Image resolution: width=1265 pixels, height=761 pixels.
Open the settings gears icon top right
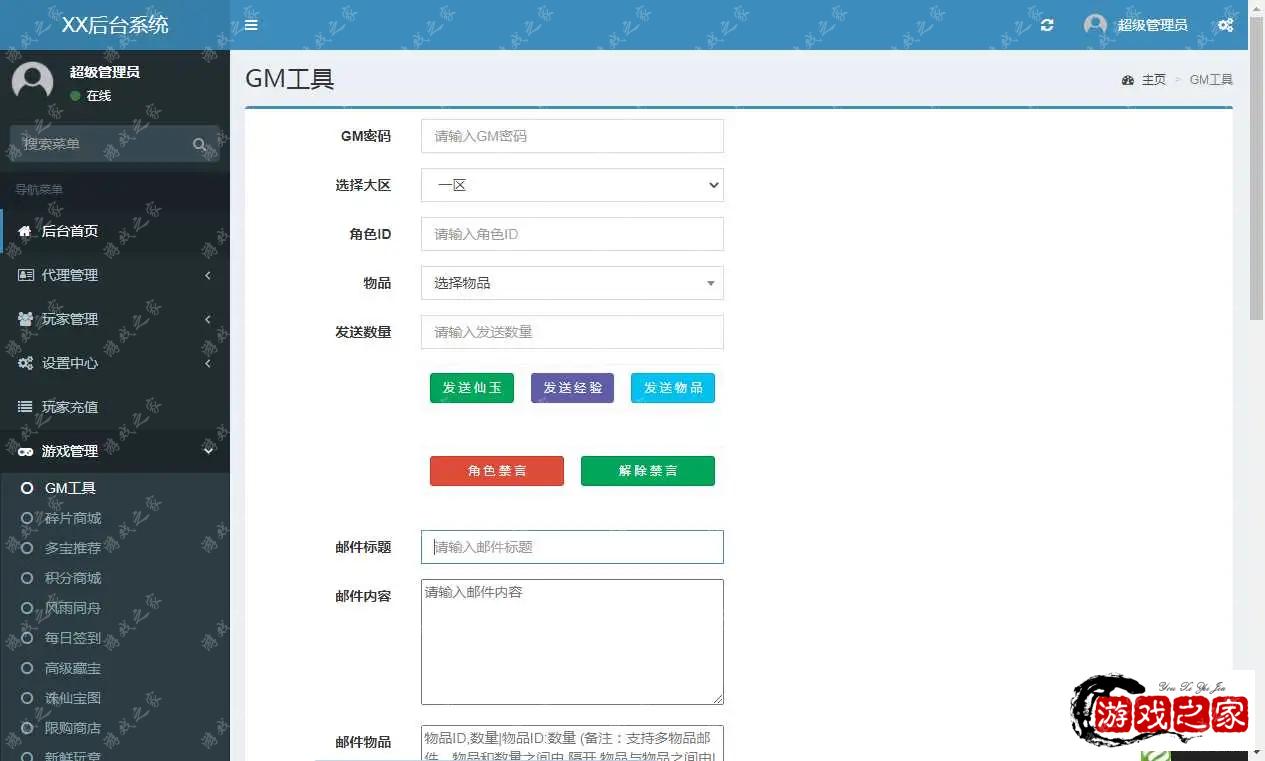[1225, 25]
